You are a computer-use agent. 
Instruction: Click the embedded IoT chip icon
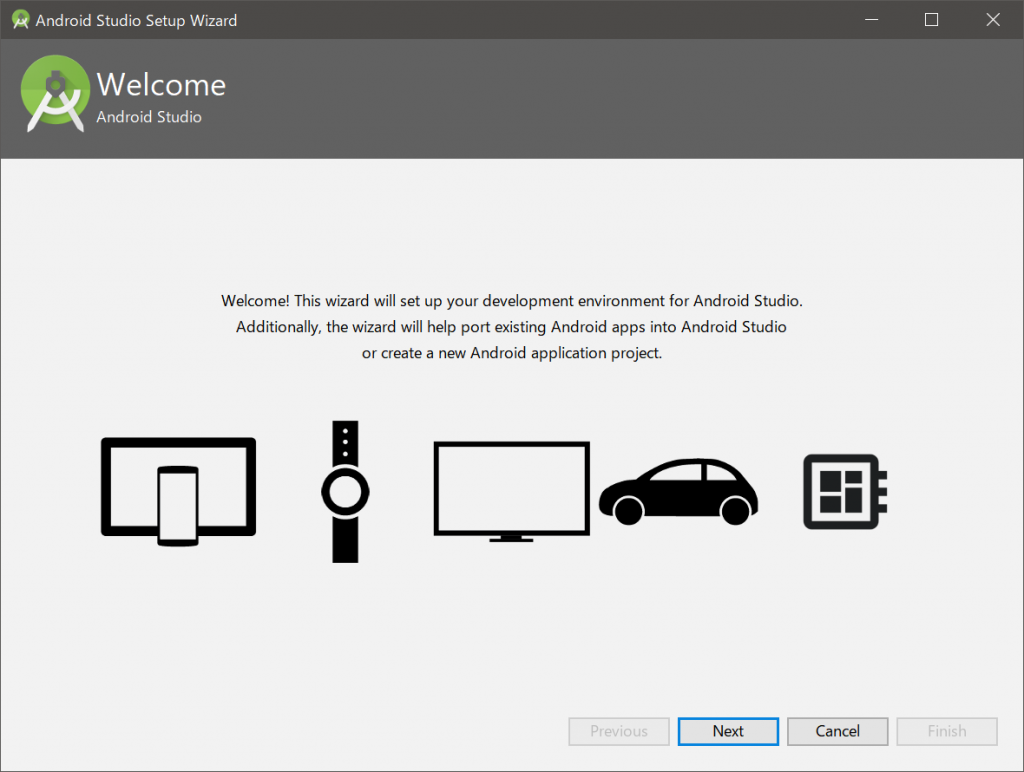click(843, 490)
